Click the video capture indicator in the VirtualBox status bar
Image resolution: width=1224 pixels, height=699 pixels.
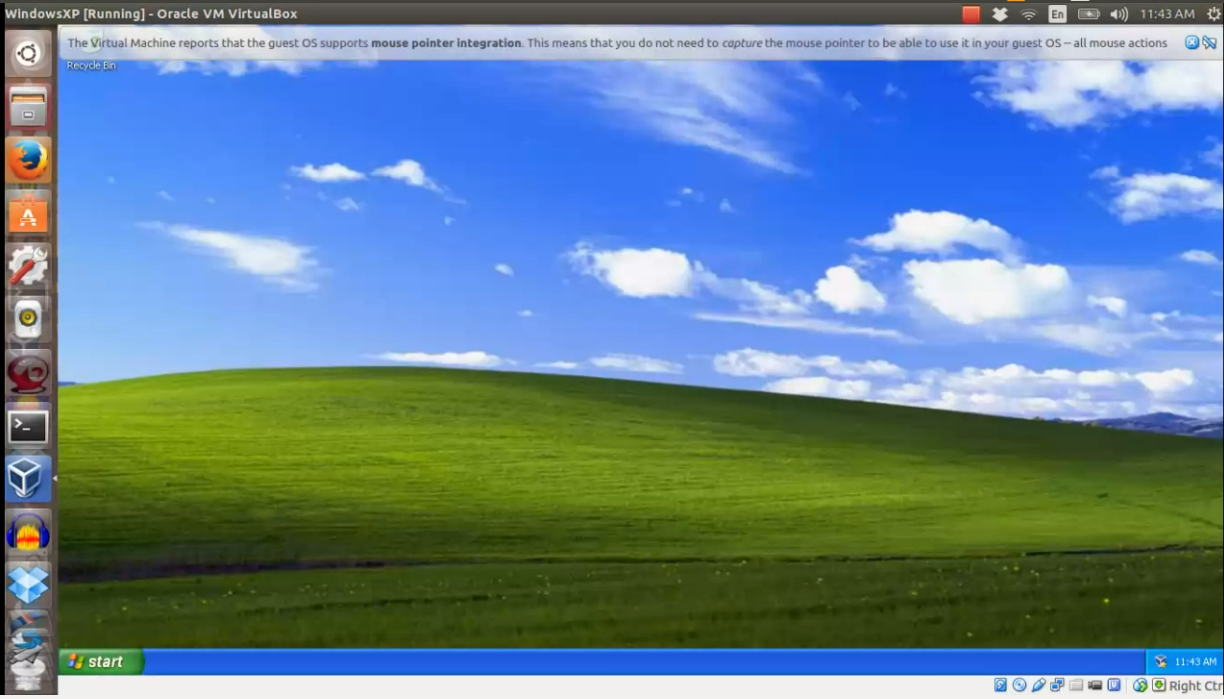(1095, 685)
